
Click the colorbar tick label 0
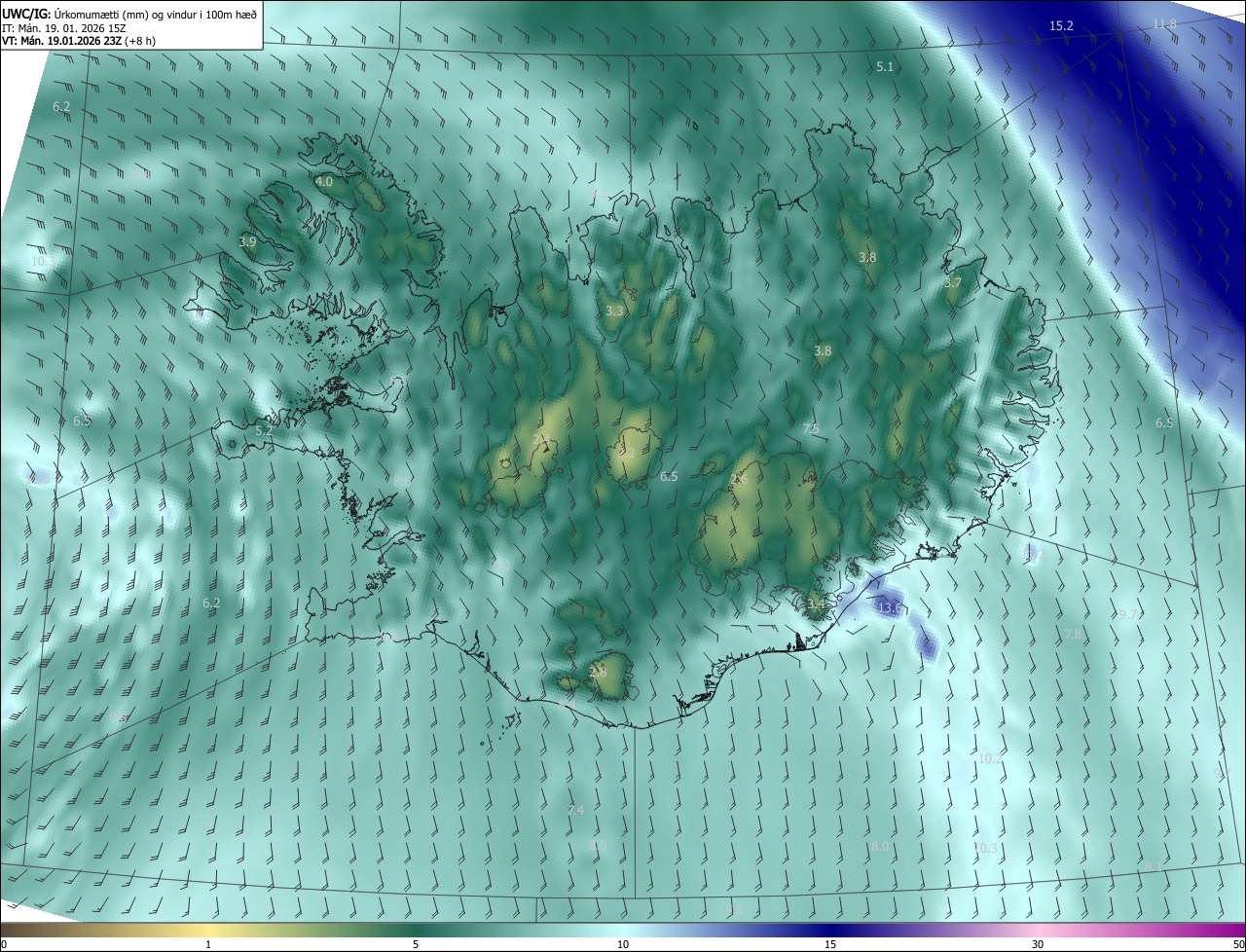click(x=4, y=944)
